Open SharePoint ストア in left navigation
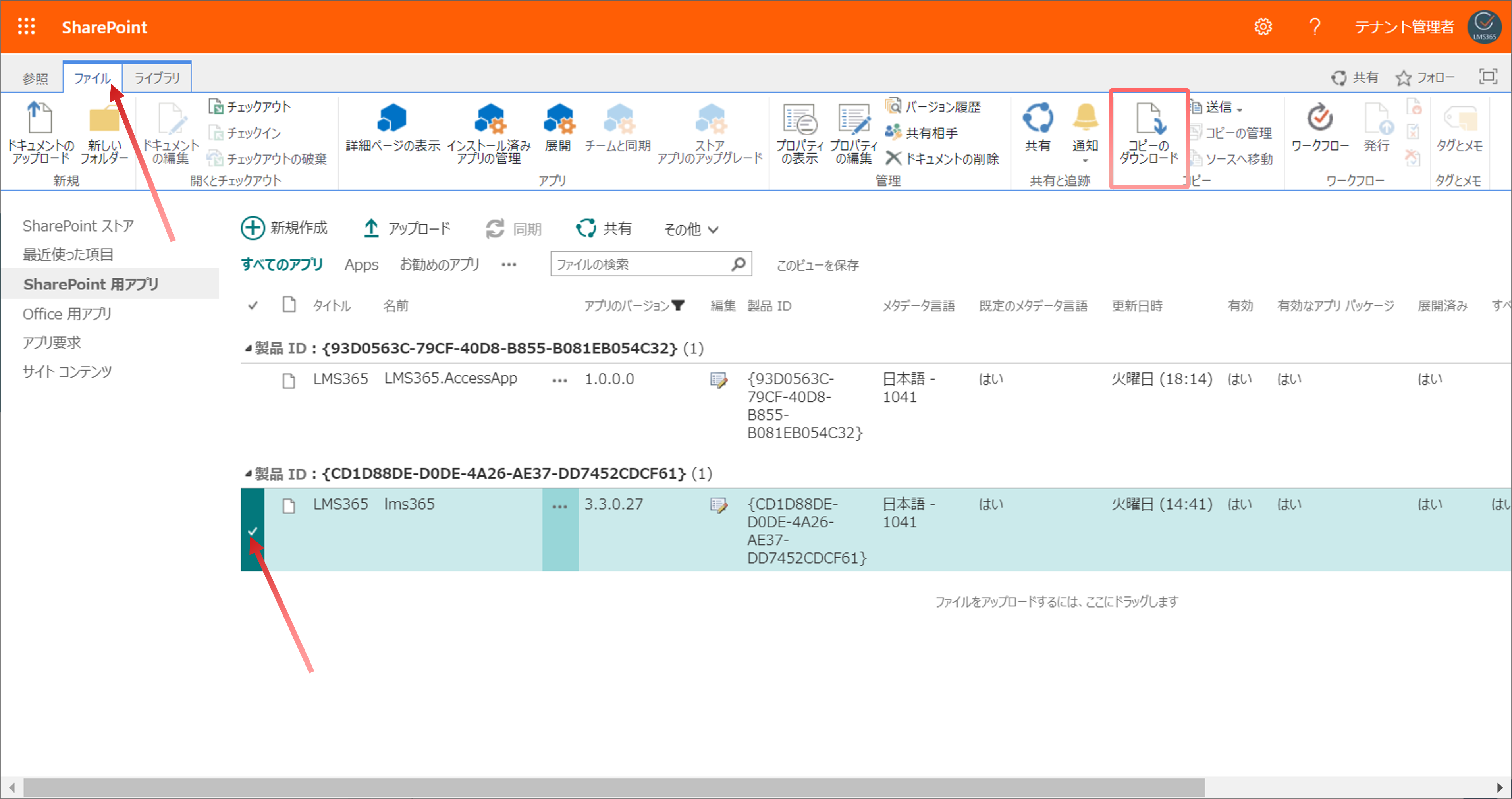This screenshot has height=799, width=1512. tap(78, 226)
